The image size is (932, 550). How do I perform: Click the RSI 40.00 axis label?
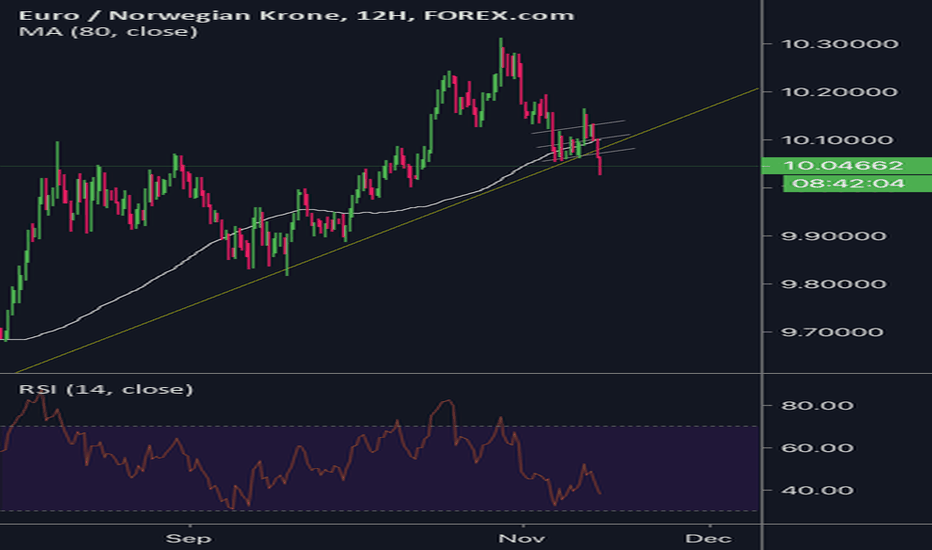817,491
